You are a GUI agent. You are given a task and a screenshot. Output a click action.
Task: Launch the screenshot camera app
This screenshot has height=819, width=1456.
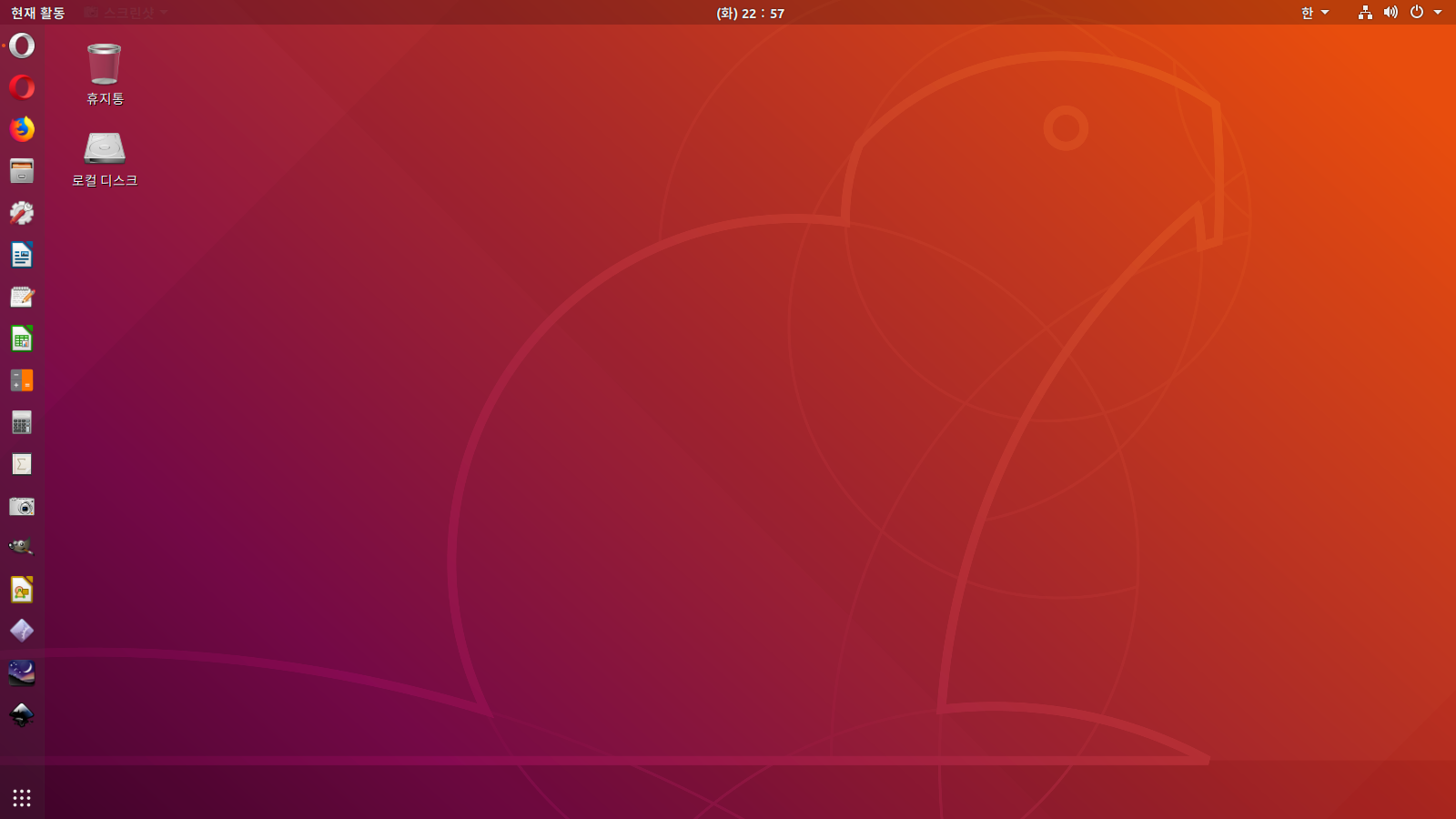(x=22, y=506)
